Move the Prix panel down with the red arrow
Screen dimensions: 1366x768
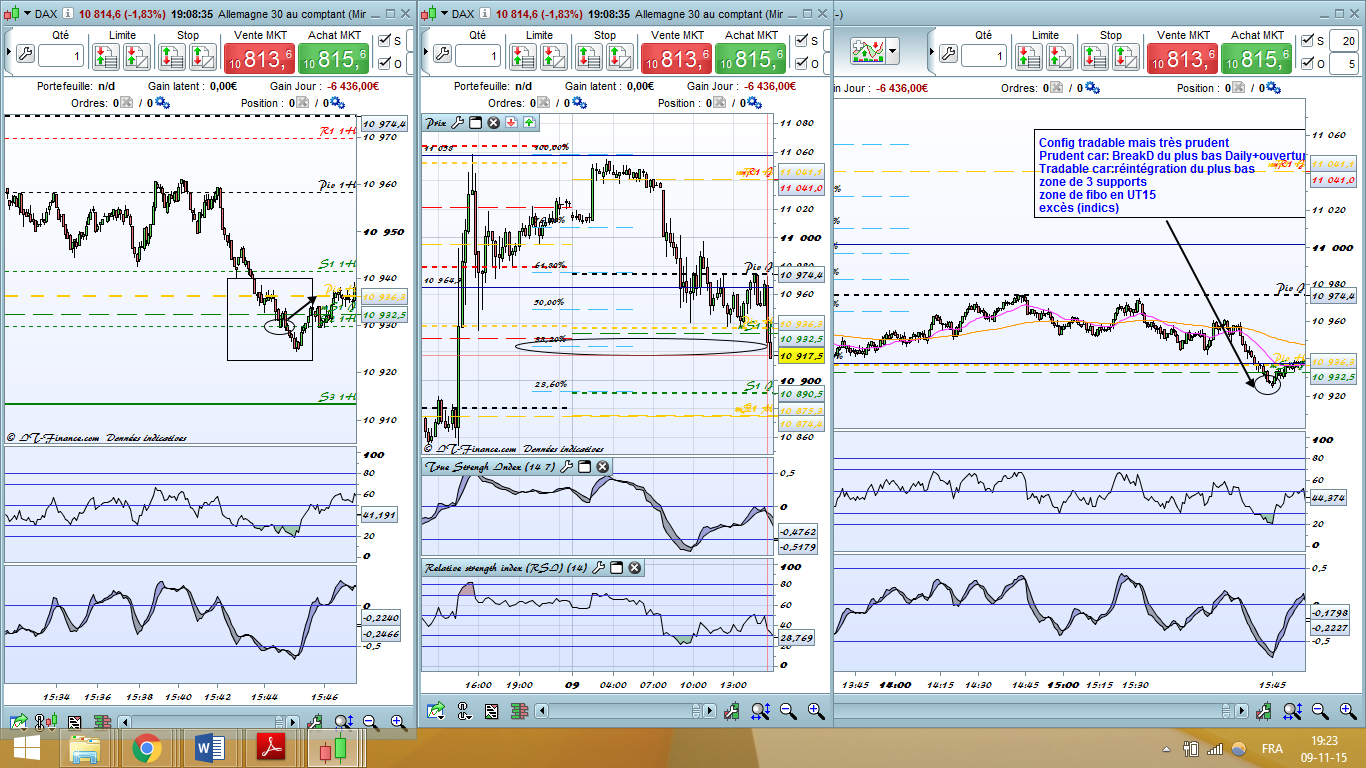(x=511, y=123)
